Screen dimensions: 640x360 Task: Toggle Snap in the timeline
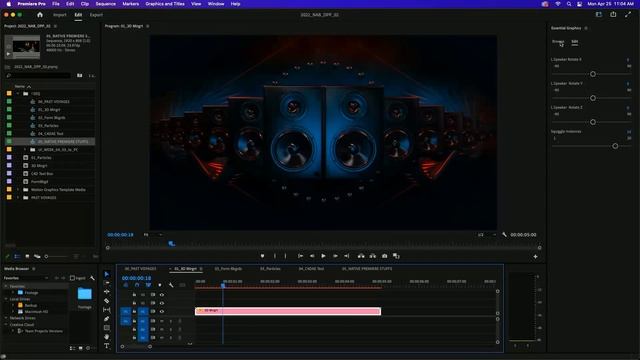[x=137, y=285]
